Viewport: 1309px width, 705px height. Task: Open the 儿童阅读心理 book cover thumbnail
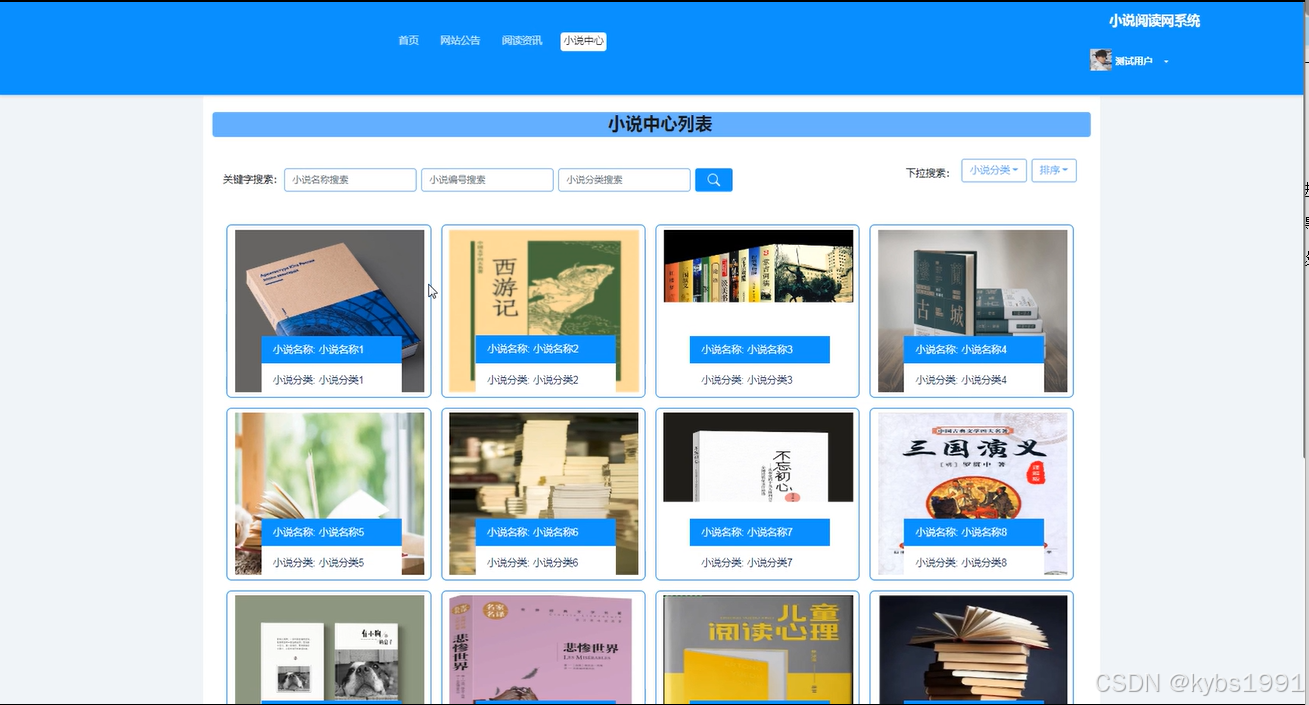click(758, 650)
